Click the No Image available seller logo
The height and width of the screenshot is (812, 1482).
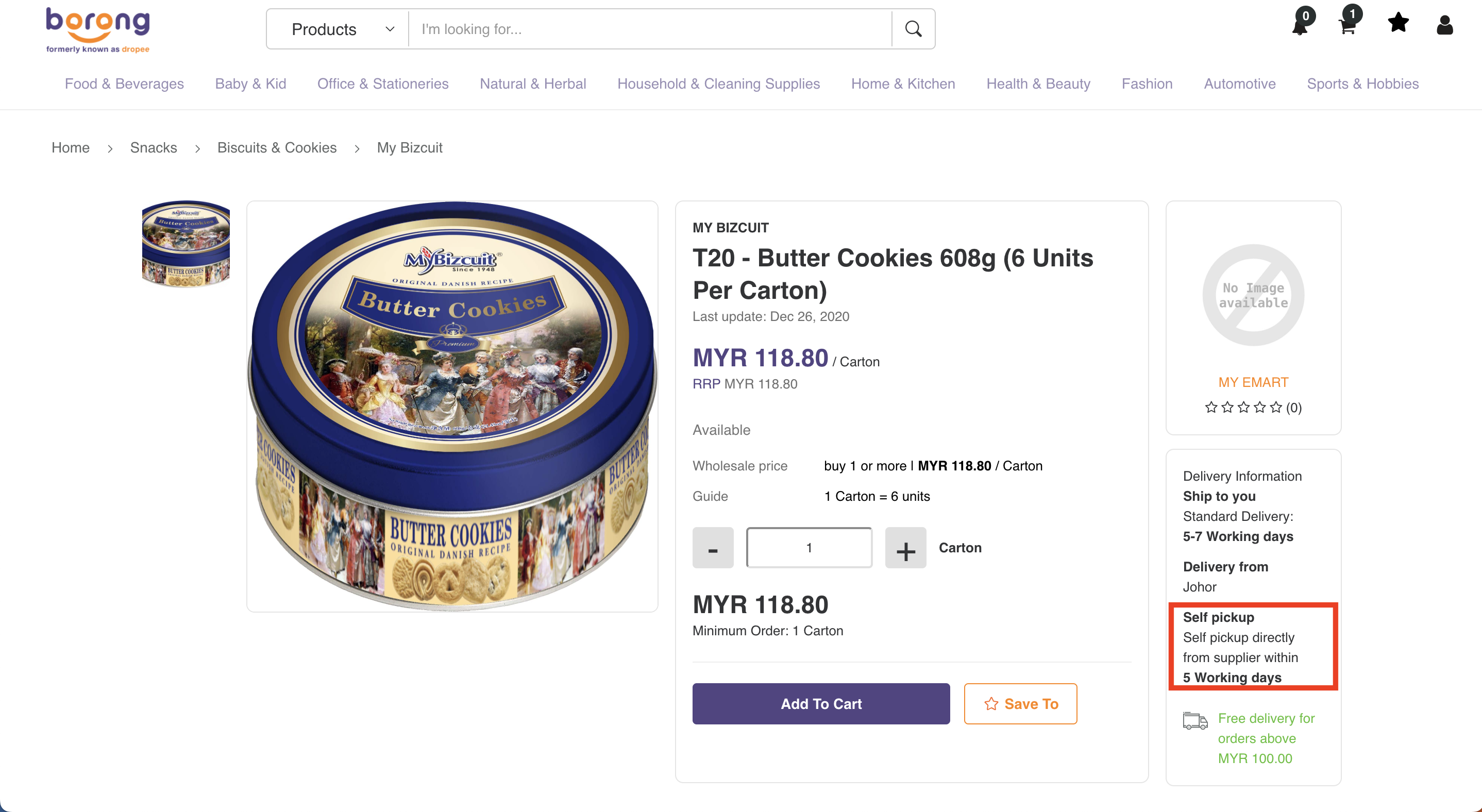pyautogui.click(x=1253, y=295)
